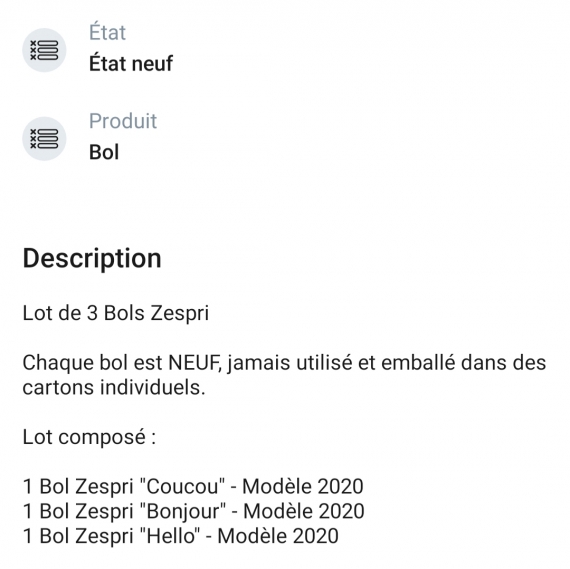Screen dimensions: 570x569
Task: Click the list icon beside Produit
Action: [44, 139]
